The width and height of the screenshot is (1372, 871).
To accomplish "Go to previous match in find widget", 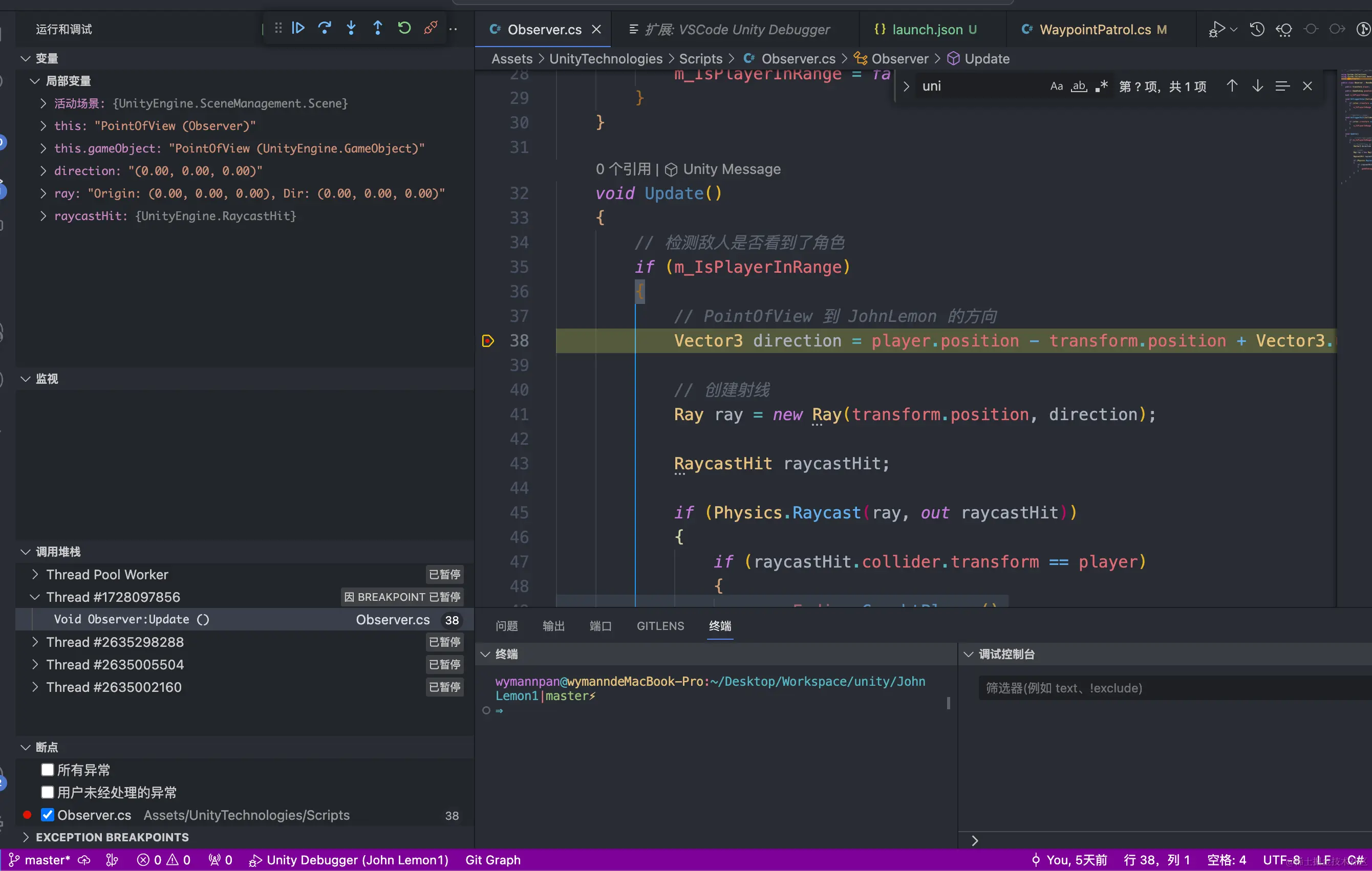I will click(1232, 86).
